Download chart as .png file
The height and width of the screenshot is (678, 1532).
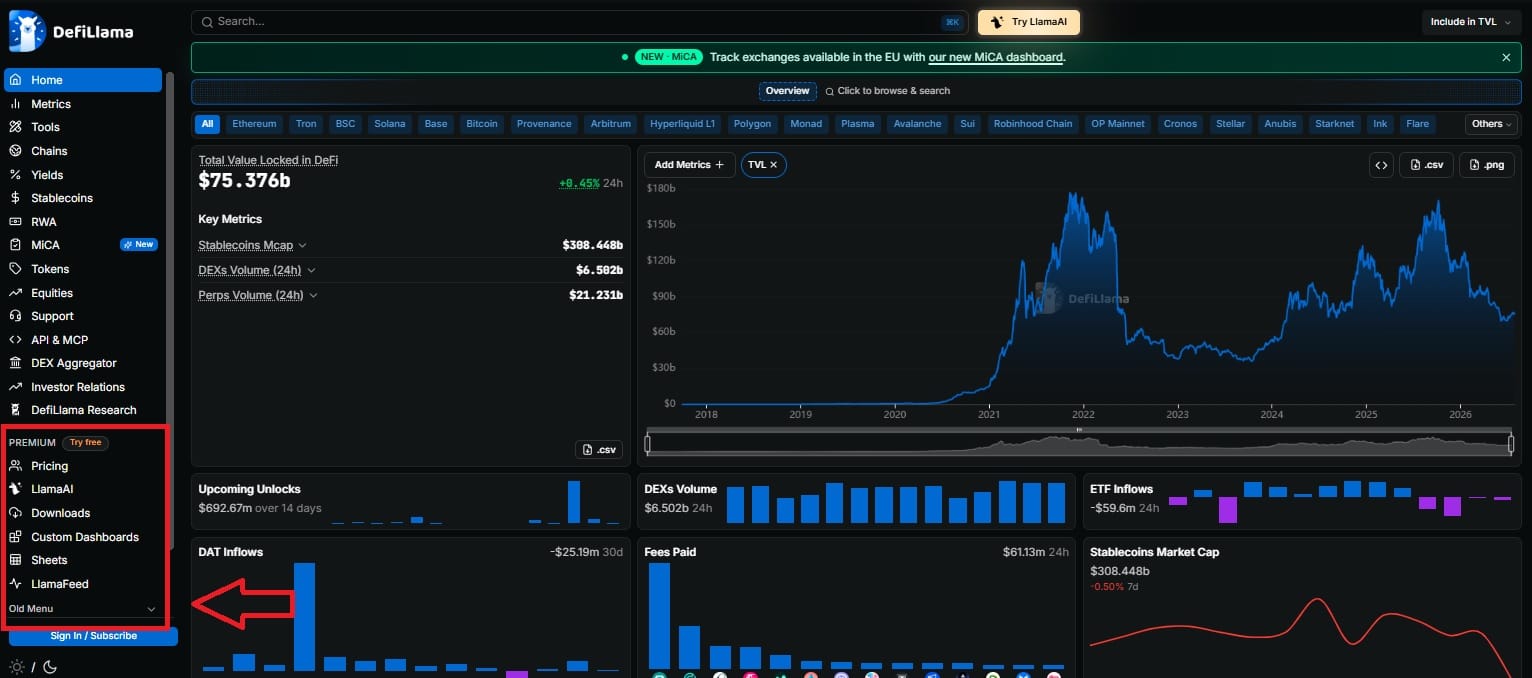[x=1487, y=165]
